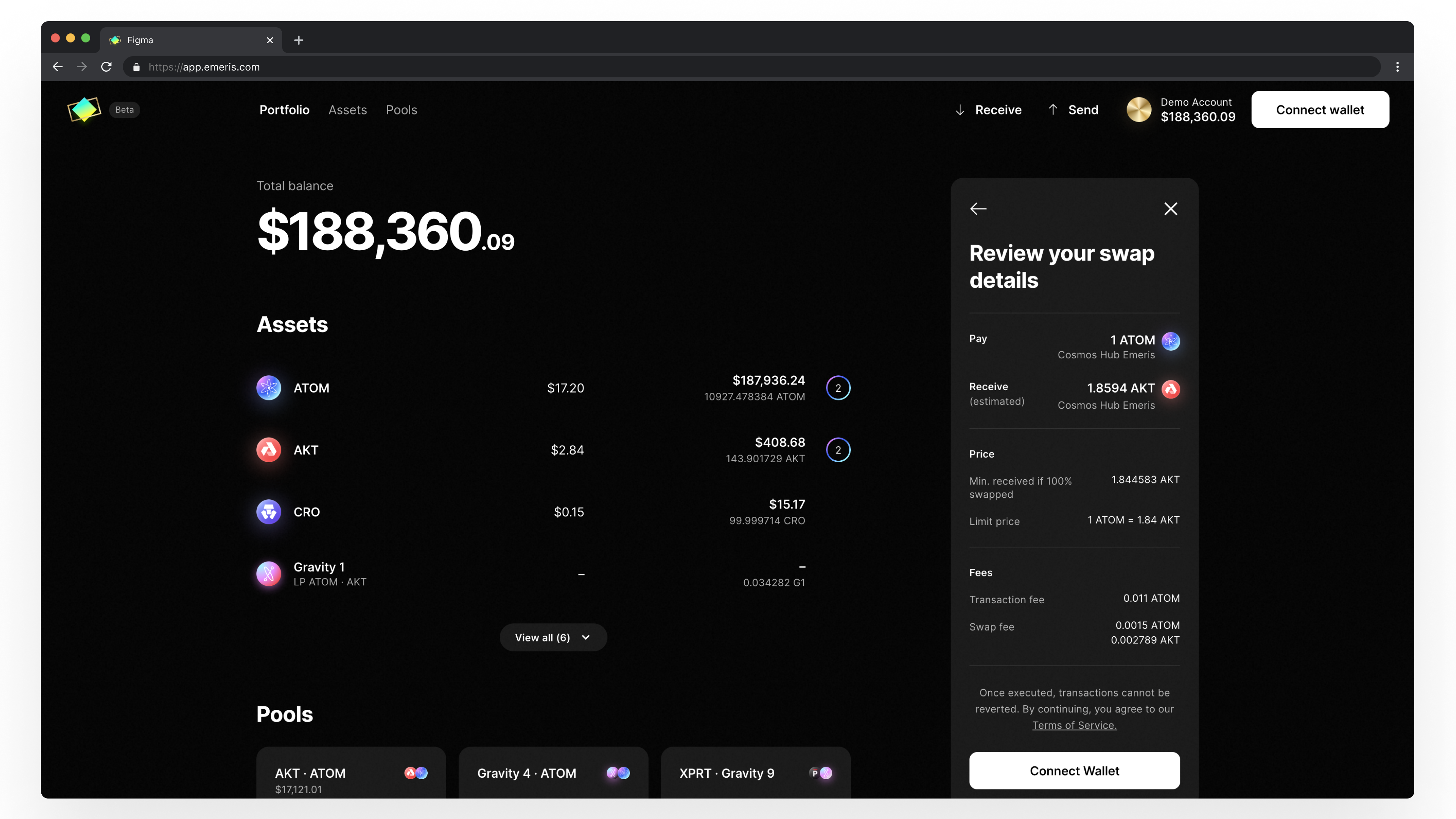Image resolution: width=1456 pixels, height=819 pixels.
Task: Open the Assets navigation tab
Action: click(348, 110)
